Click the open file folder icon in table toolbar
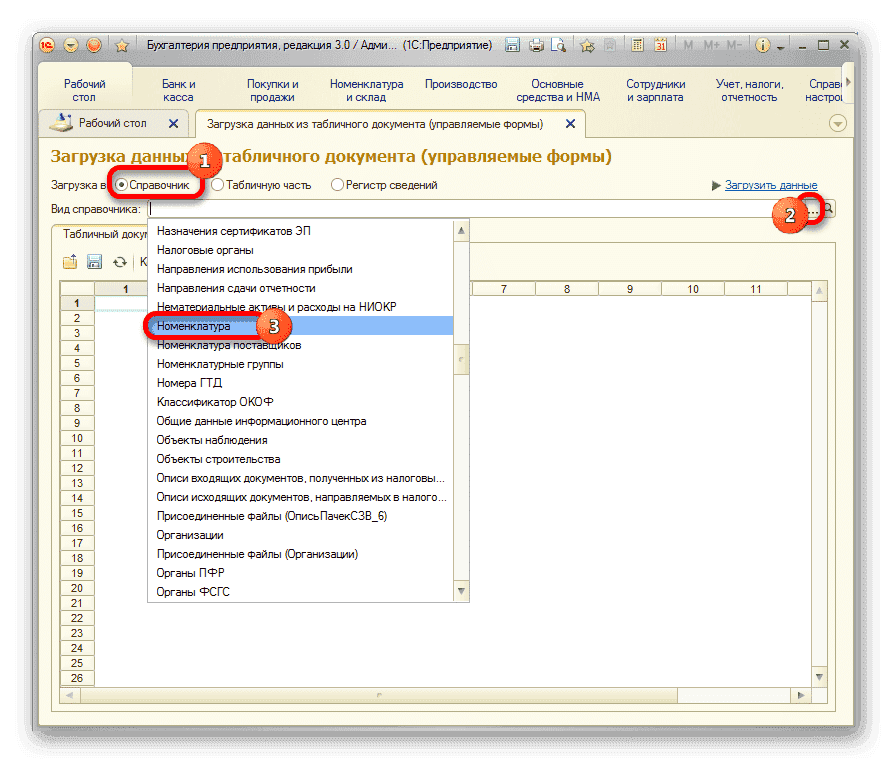Screen dimensions: 890x763 pyautogui.click(x=71, y=261)
